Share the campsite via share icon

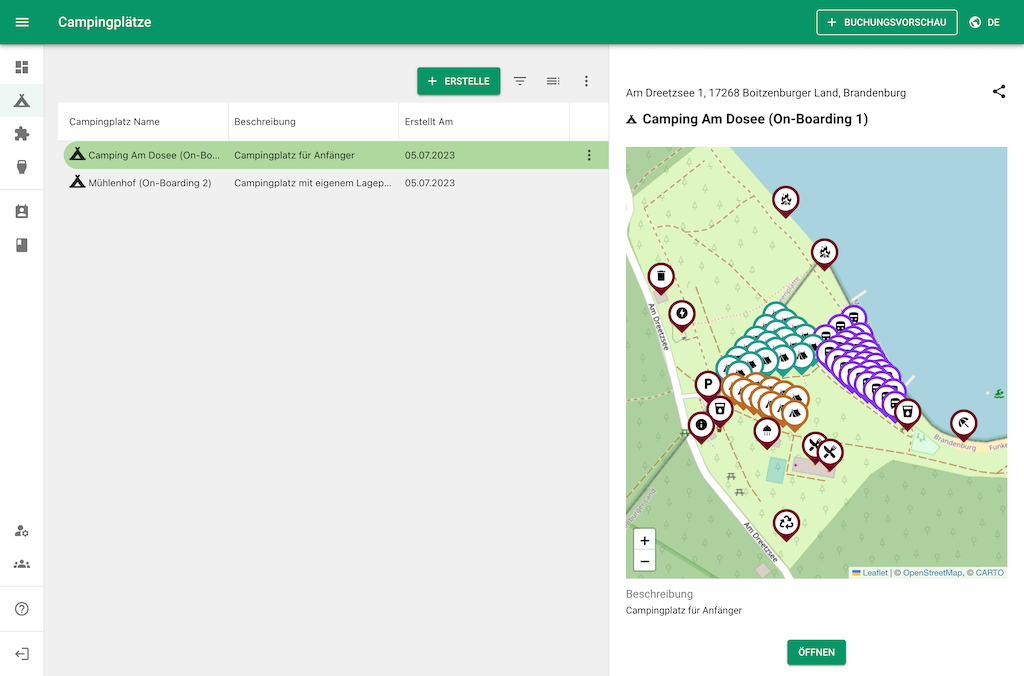click(x=999, y=91)
